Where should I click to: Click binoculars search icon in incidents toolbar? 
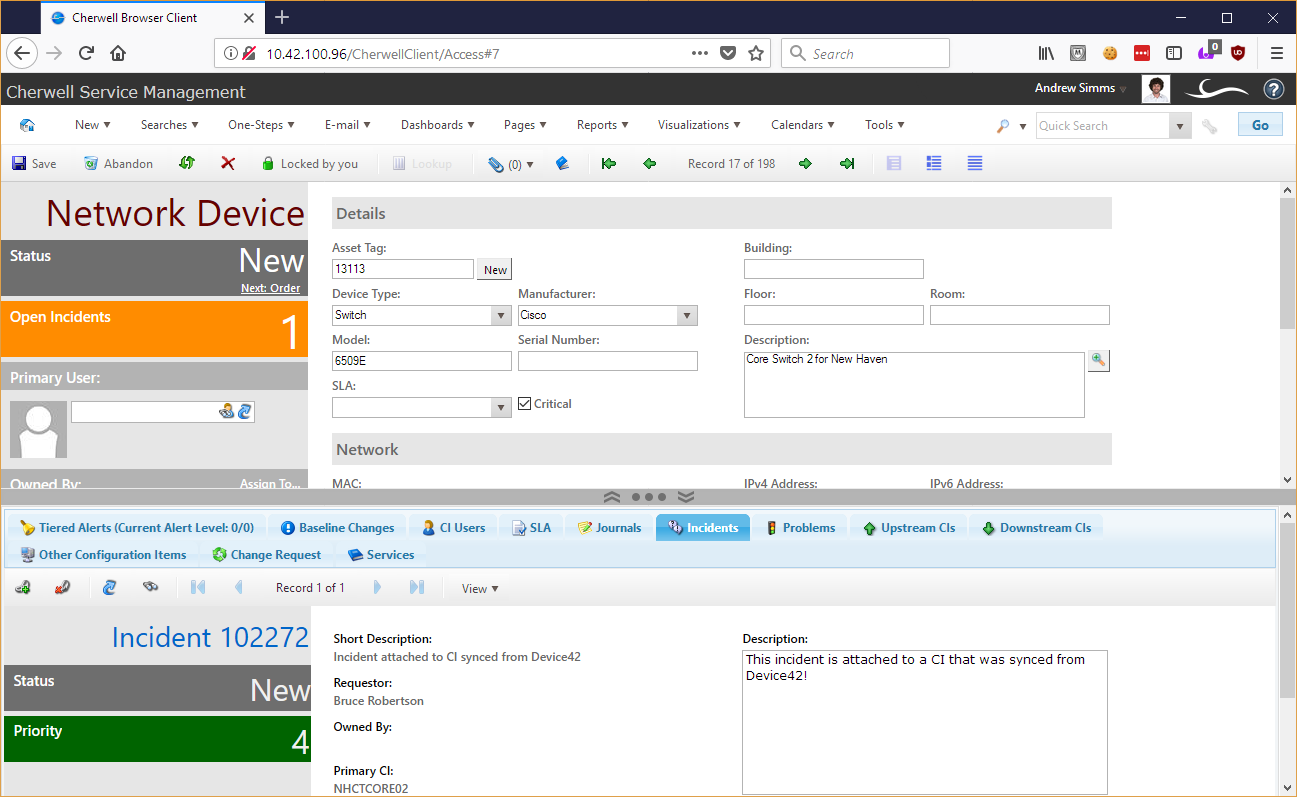coord(151,588)
